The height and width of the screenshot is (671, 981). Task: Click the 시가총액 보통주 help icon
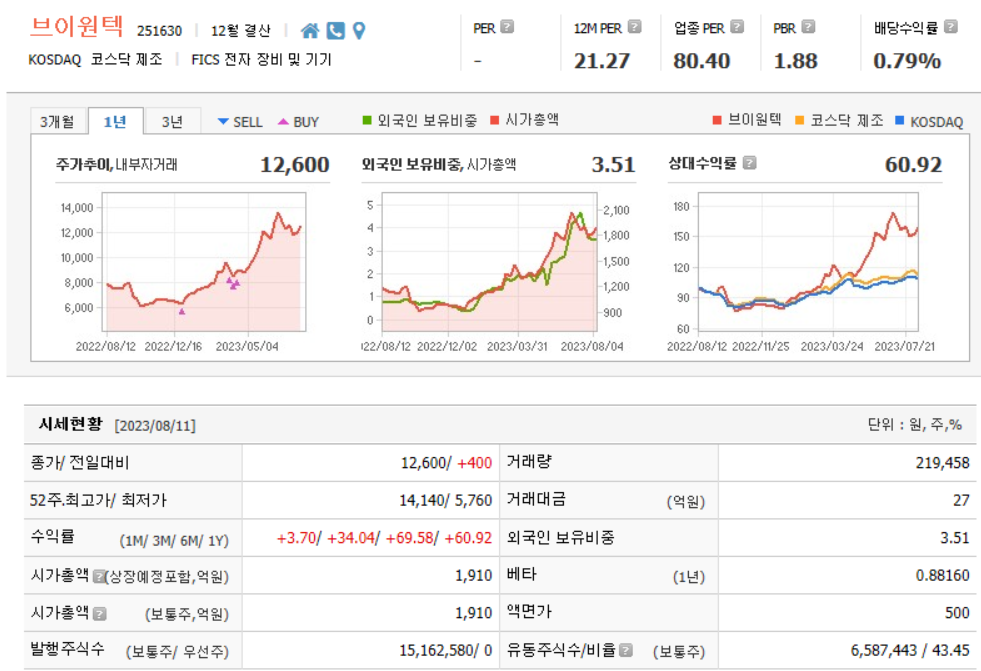(x=101, y=613)
